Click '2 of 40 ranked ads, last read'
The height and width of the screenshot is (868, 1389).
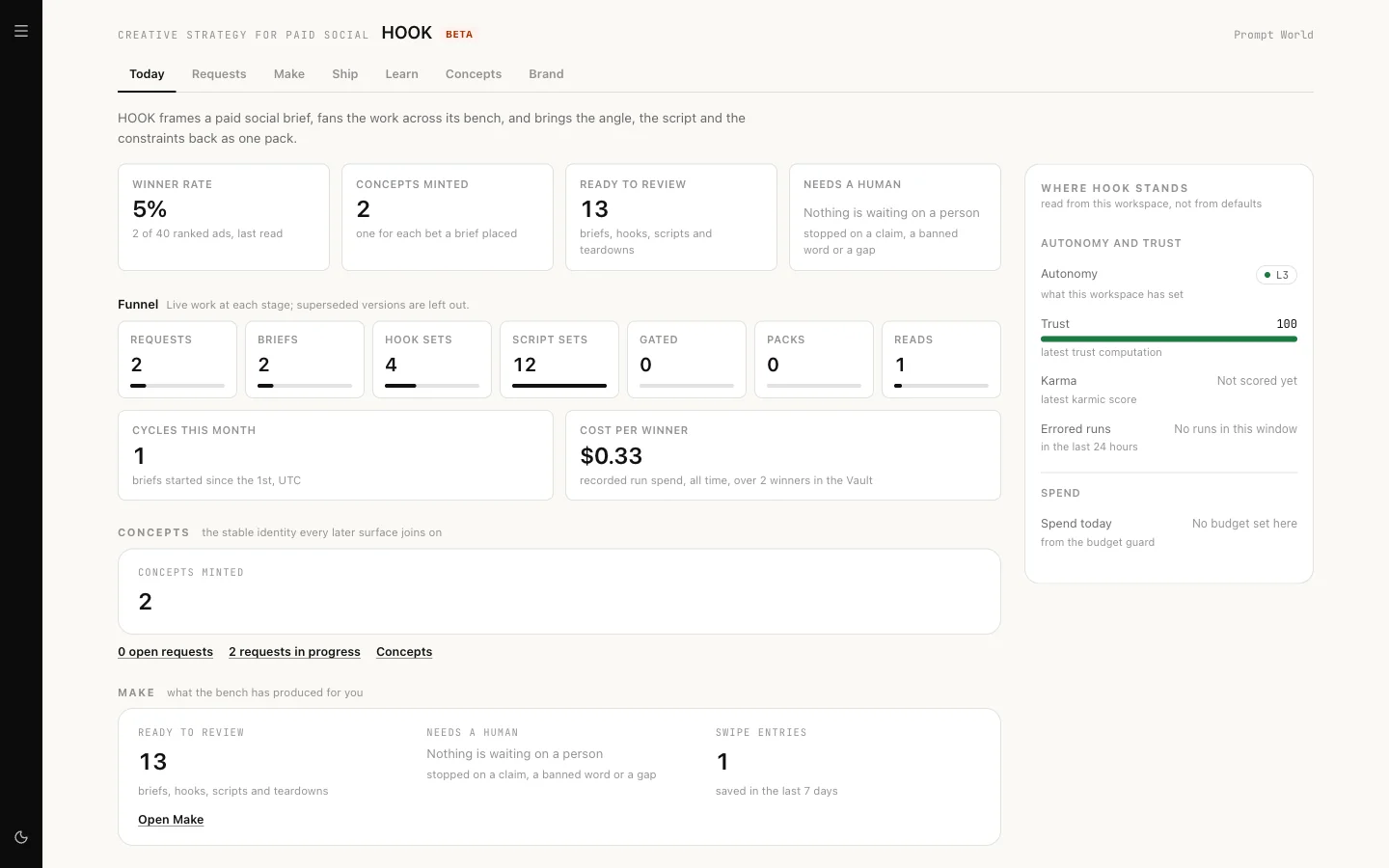click(207, 233)
